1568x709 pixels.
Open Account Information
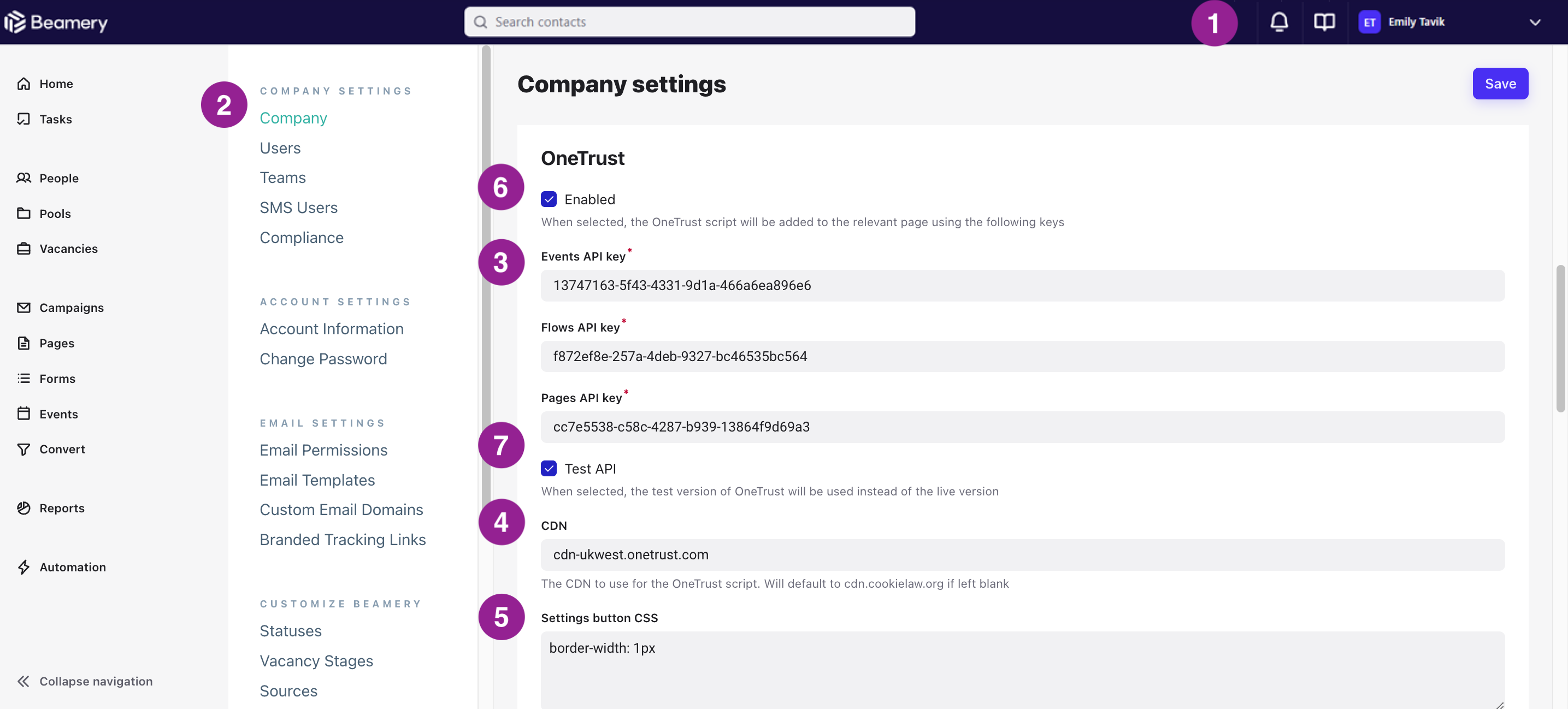coord(331,329)
